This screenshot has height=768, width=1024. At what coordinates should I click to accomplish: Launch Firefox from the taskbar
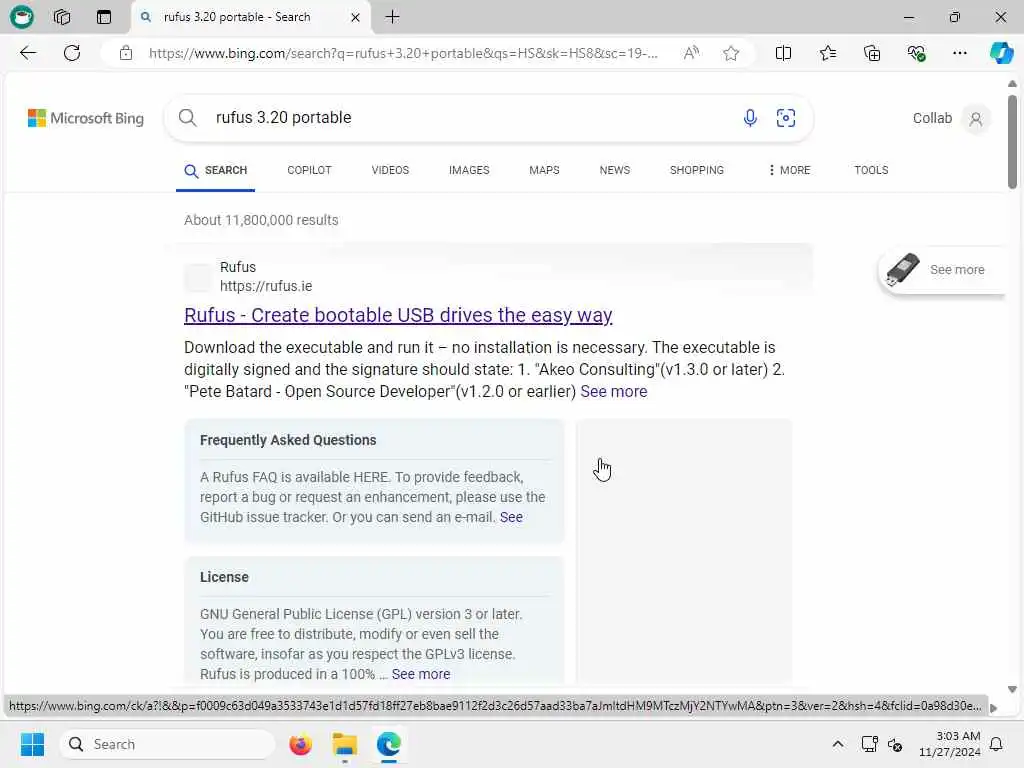[x=300, y=744]
